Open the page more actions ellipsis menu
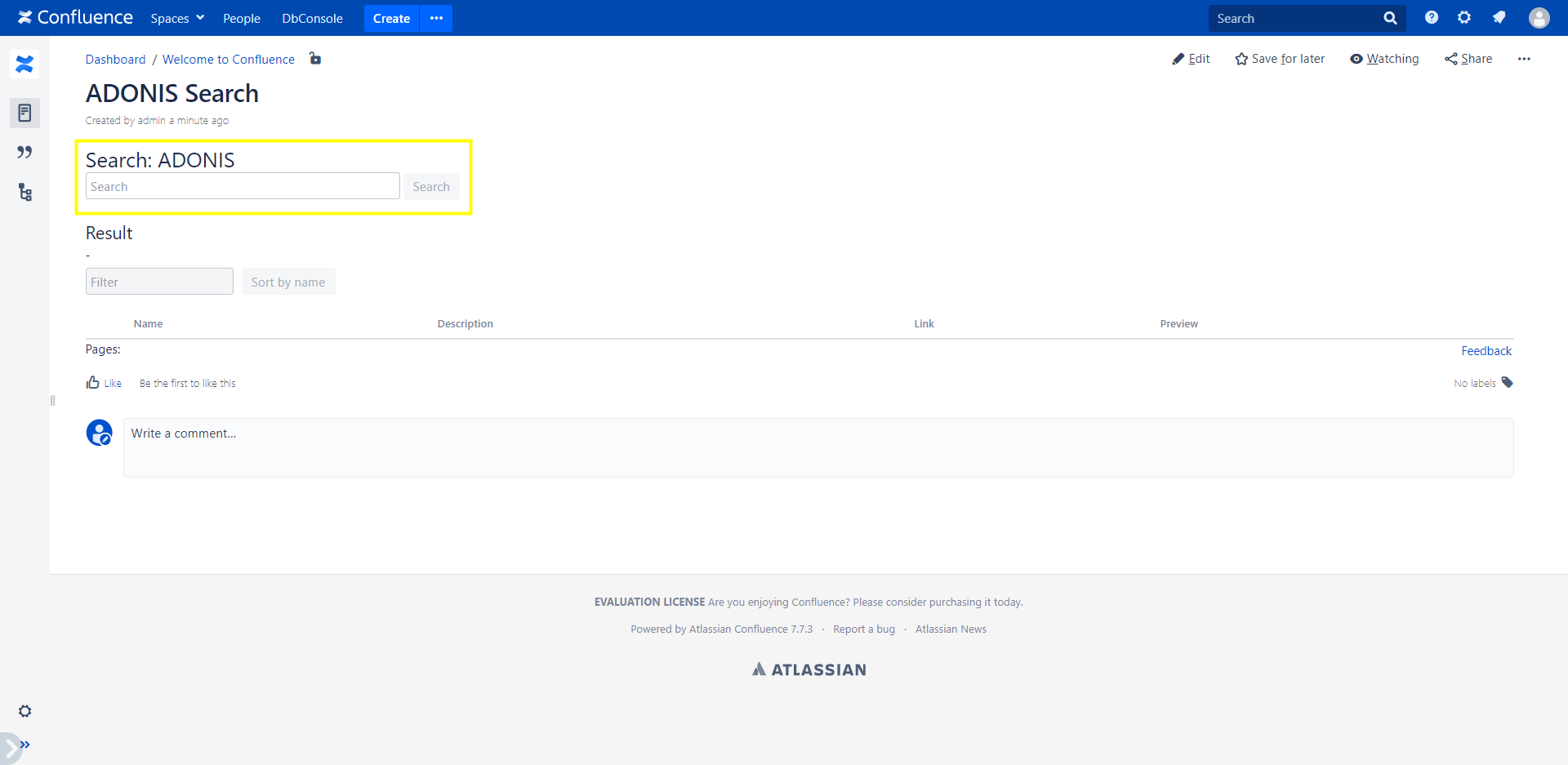 1524,59
